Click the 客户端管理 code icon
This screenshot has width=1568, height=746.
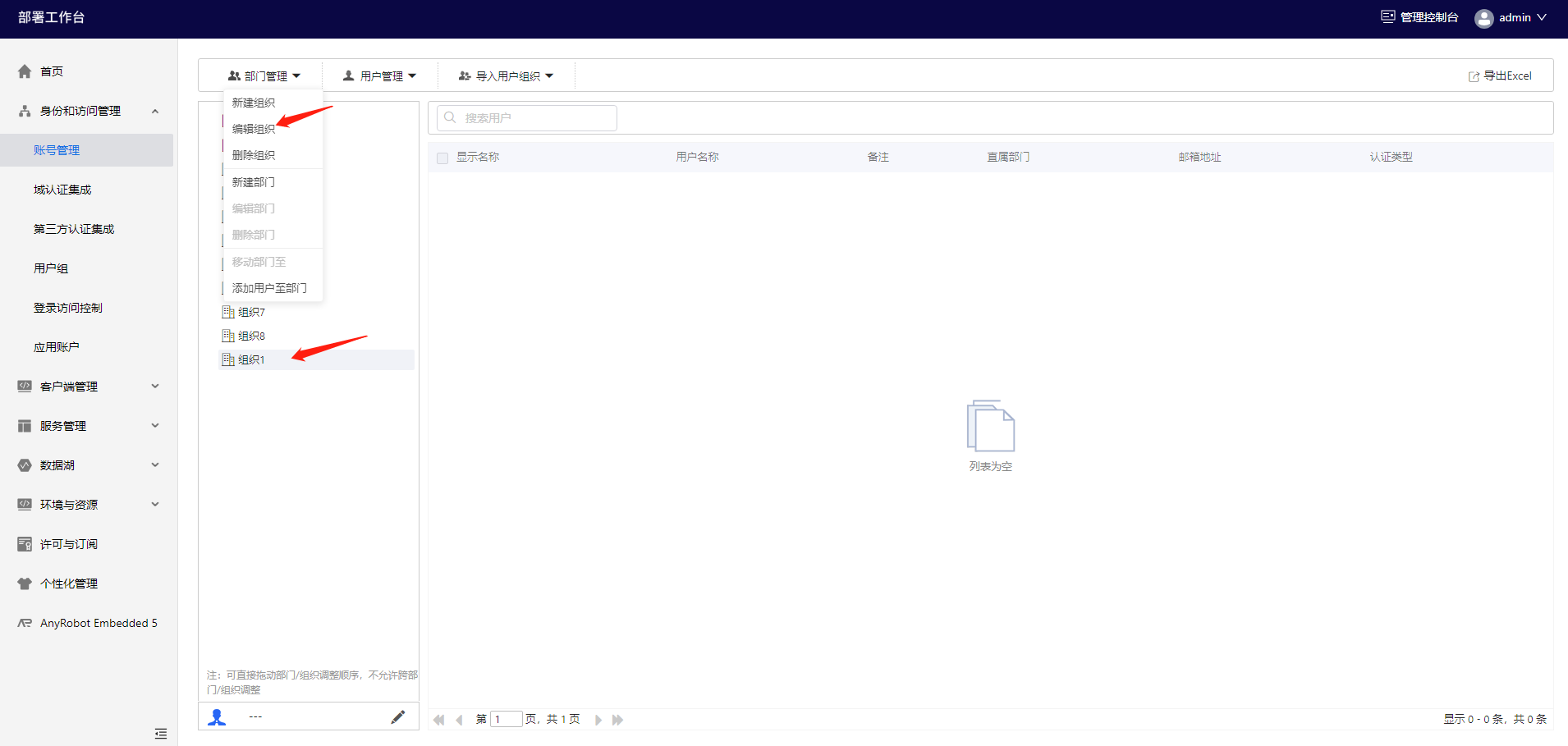[25, 387]
